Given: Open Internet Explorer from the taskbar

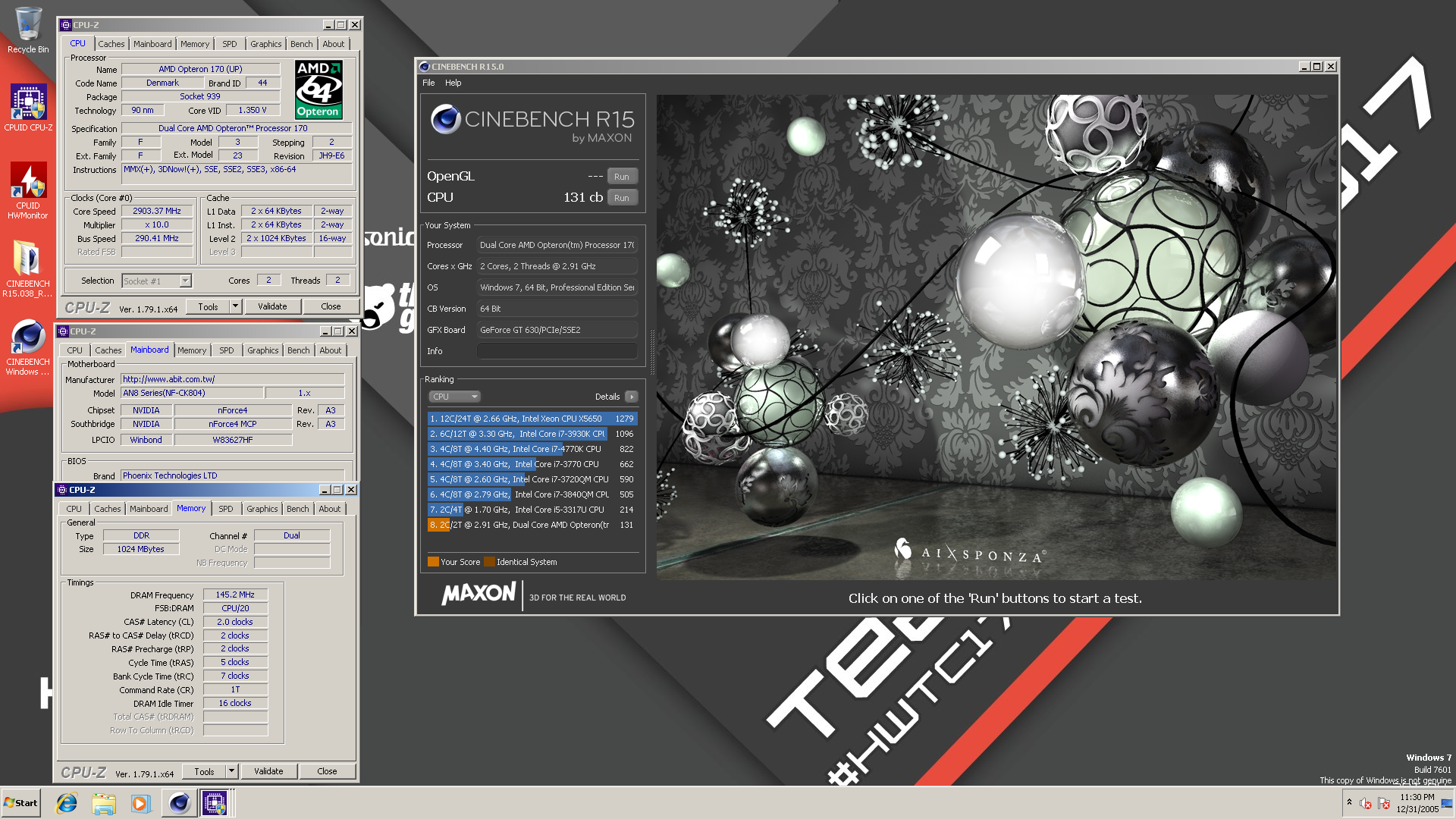Looking at the screenshot, I should (x=67, y=803).
